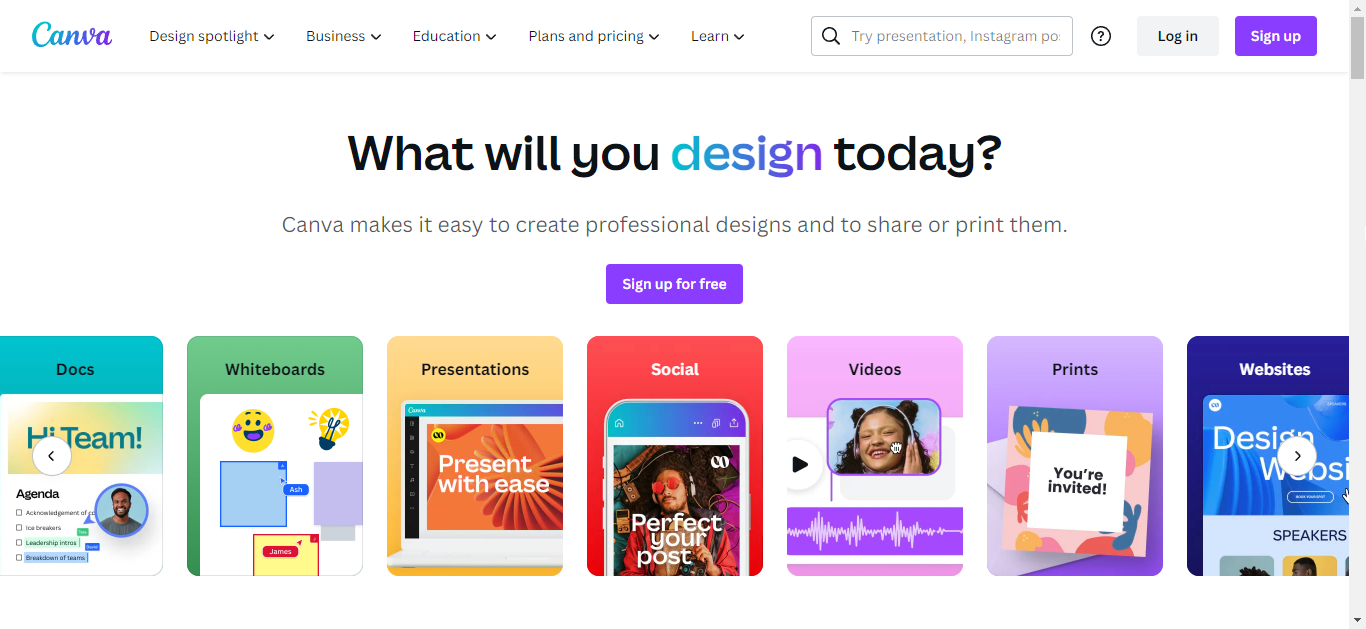
Task: Click the Sign up for free button
Action: click(674, 284)
